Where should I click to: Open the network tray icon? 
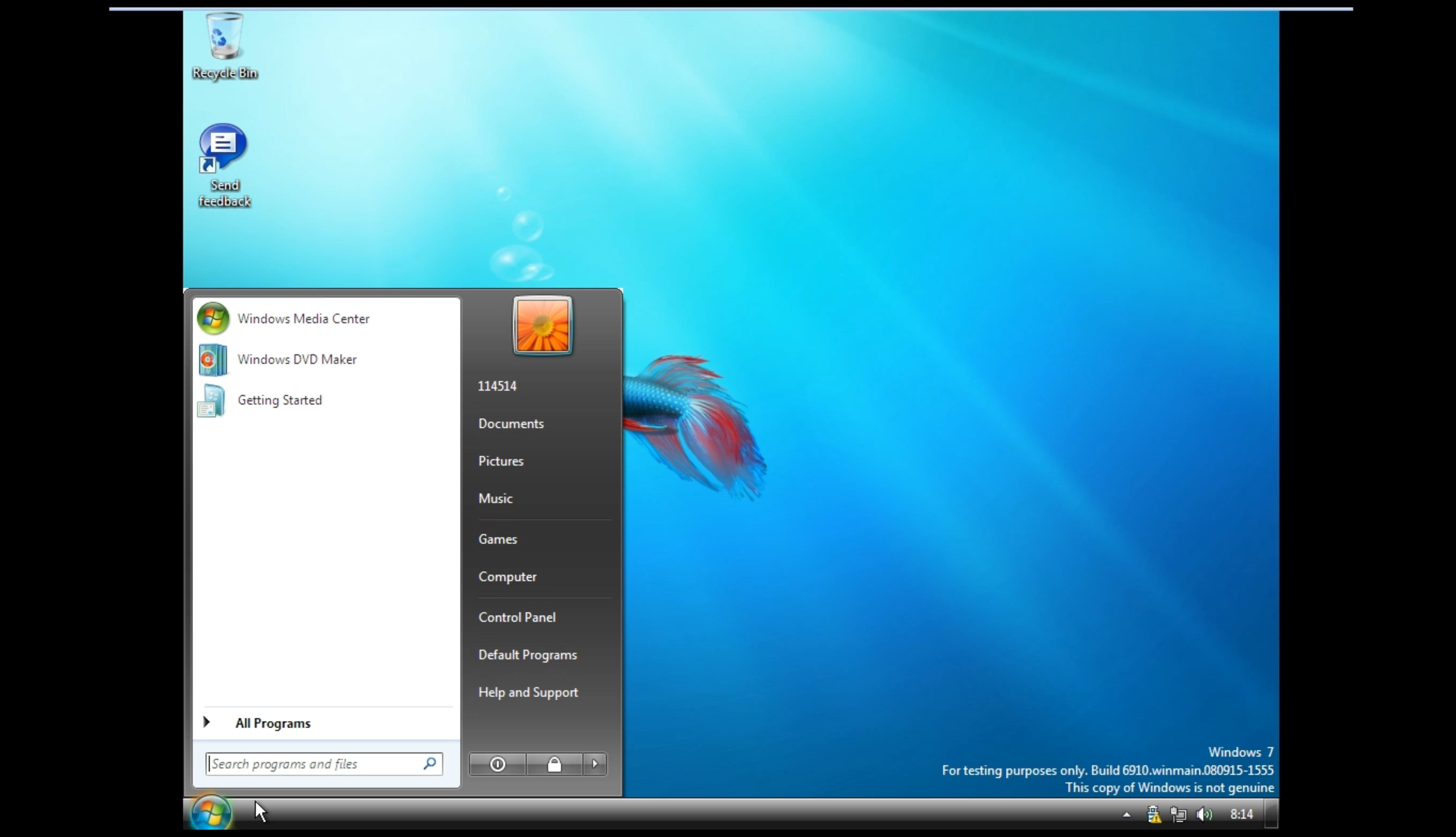1178,815
